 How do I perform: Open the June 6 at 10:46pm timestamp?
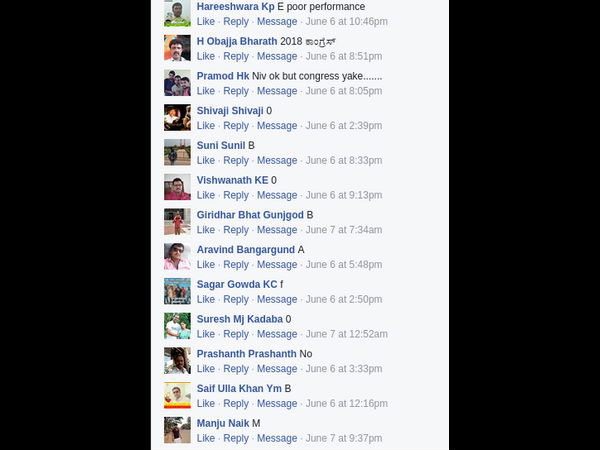coord(346,21)
